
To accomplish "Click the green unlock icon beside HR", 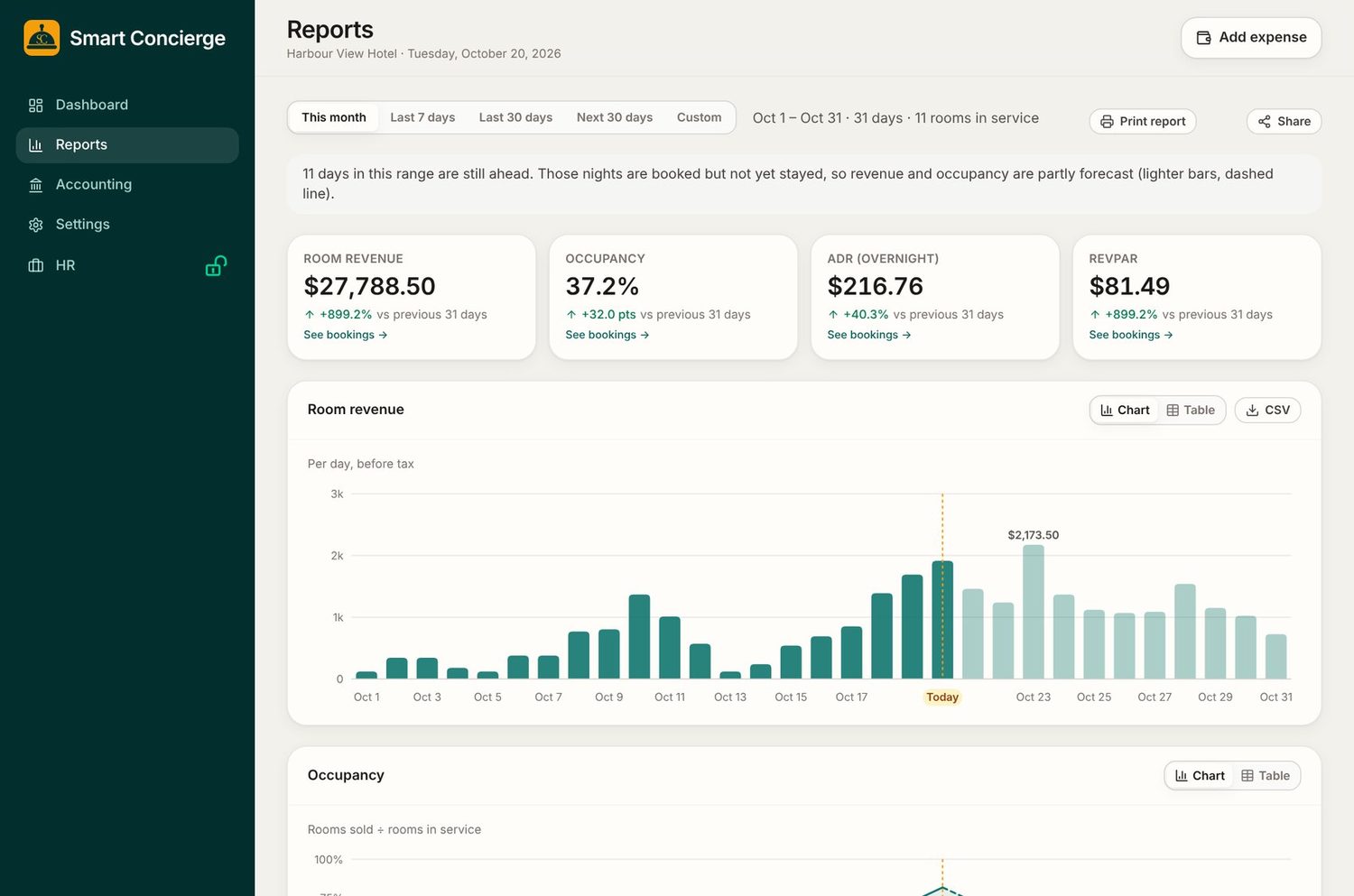I will click(216, 265).
